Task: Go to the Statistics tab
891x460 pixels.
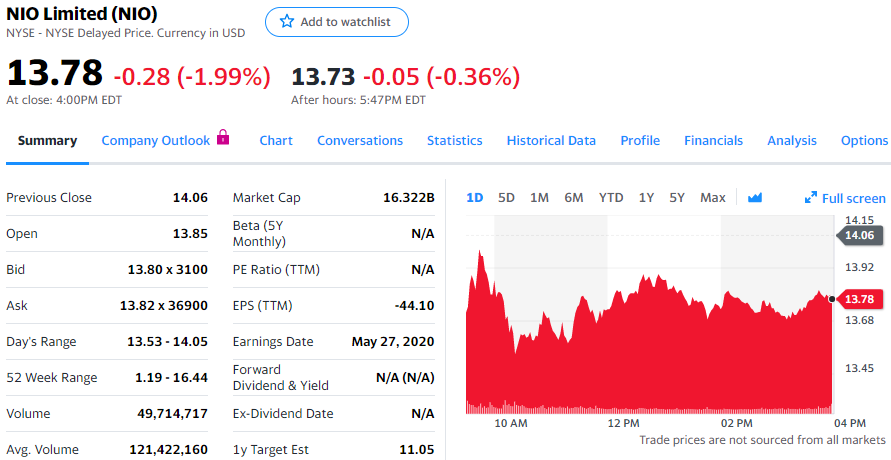Action: (454, 141)
